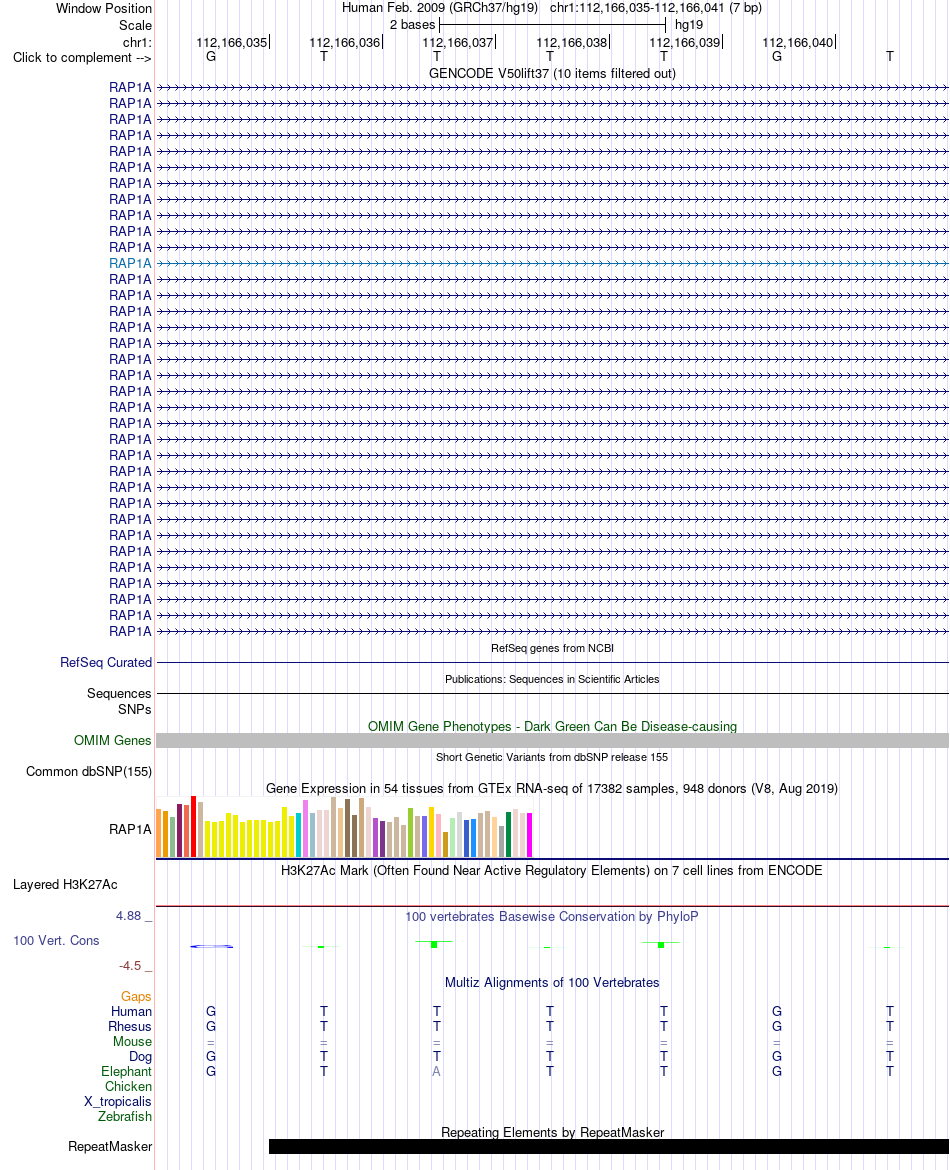
Task: Click the Human species label
Action: click(x=131, y=1012)
